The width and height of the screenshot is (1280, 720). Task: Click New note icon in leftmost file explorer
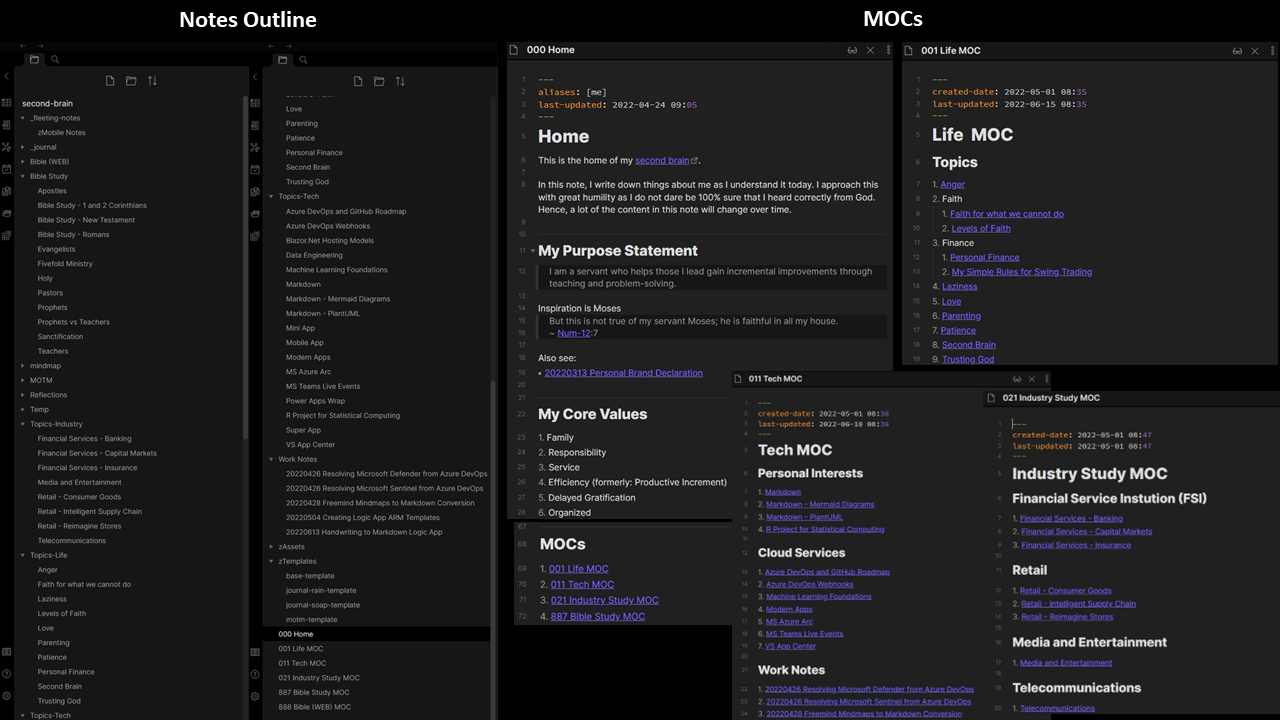[110, 81]
